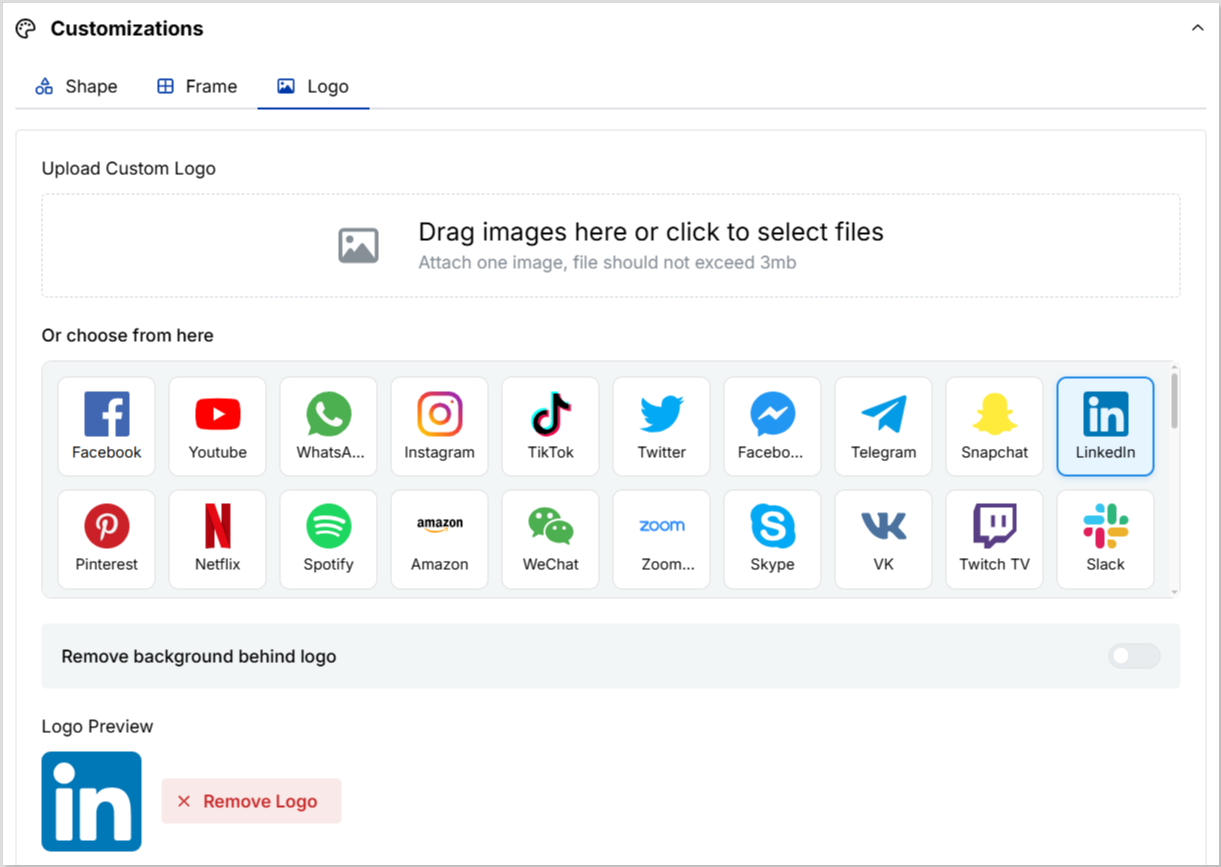Image resolution: width=1221 pixels, height=867 pixels.
Task: Toggle Remove background behind logo switch
Action: tap(1134, 656)
